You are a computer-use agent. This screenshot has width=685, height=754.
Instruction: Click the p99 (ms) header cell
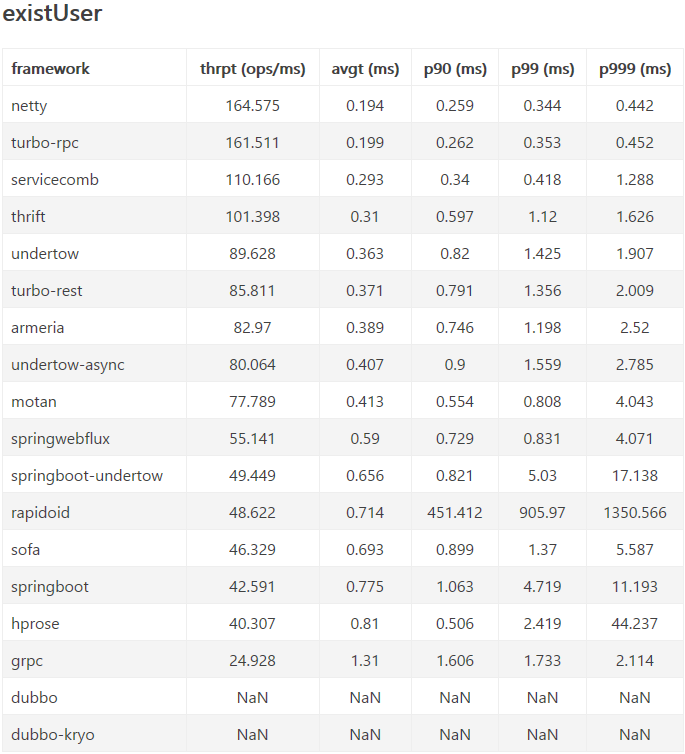[543, 69]
